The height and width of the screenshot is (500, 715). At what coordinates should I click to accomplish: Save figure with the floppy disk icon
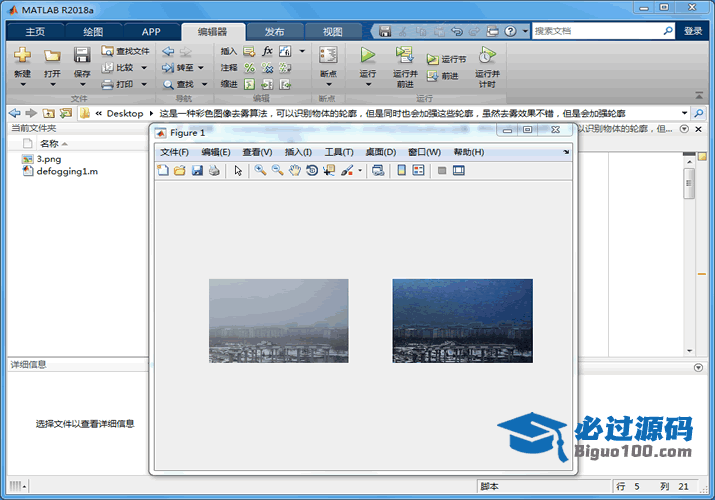click(x=197, y=171)
